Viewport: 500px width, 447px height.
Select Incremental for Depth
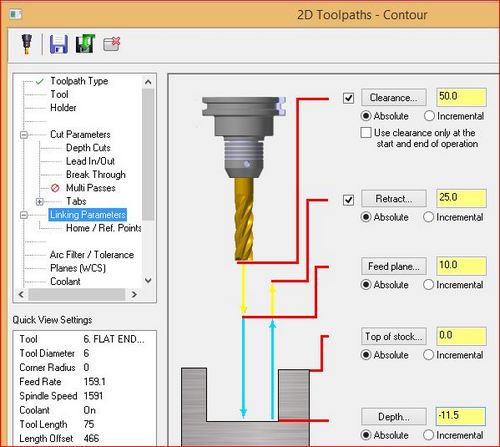coord(428,435)
